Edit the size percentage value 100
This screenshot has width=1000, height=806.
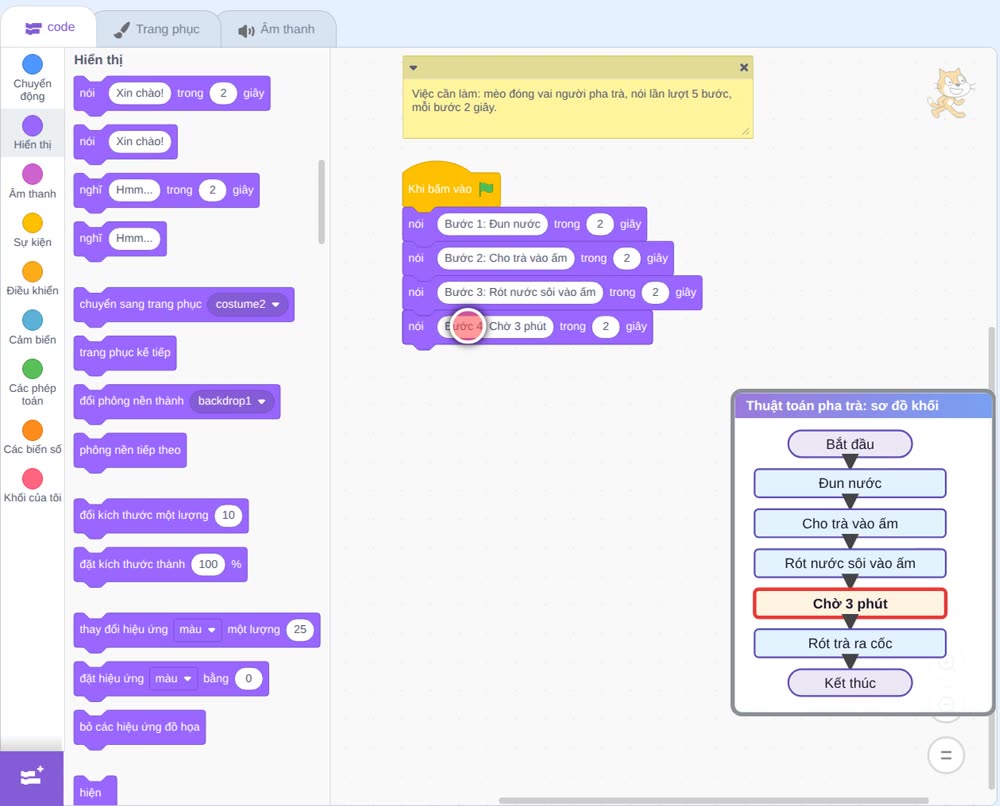tap(209, 564)
